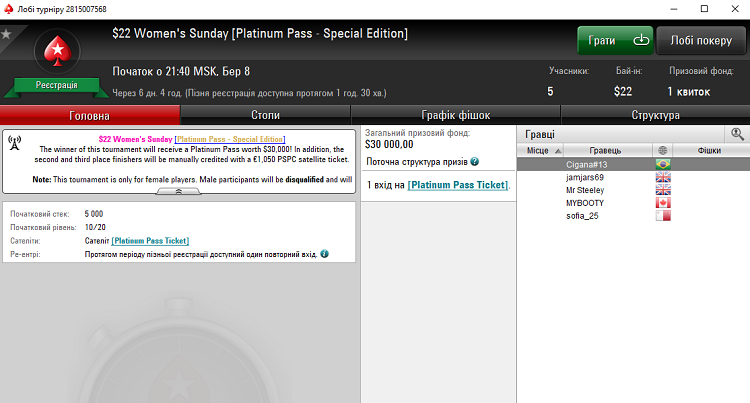The width and height of the screenshot is (750, 403).
Task: Click the green Грати button
Action: pyautogui.click(x=615, y=41)
